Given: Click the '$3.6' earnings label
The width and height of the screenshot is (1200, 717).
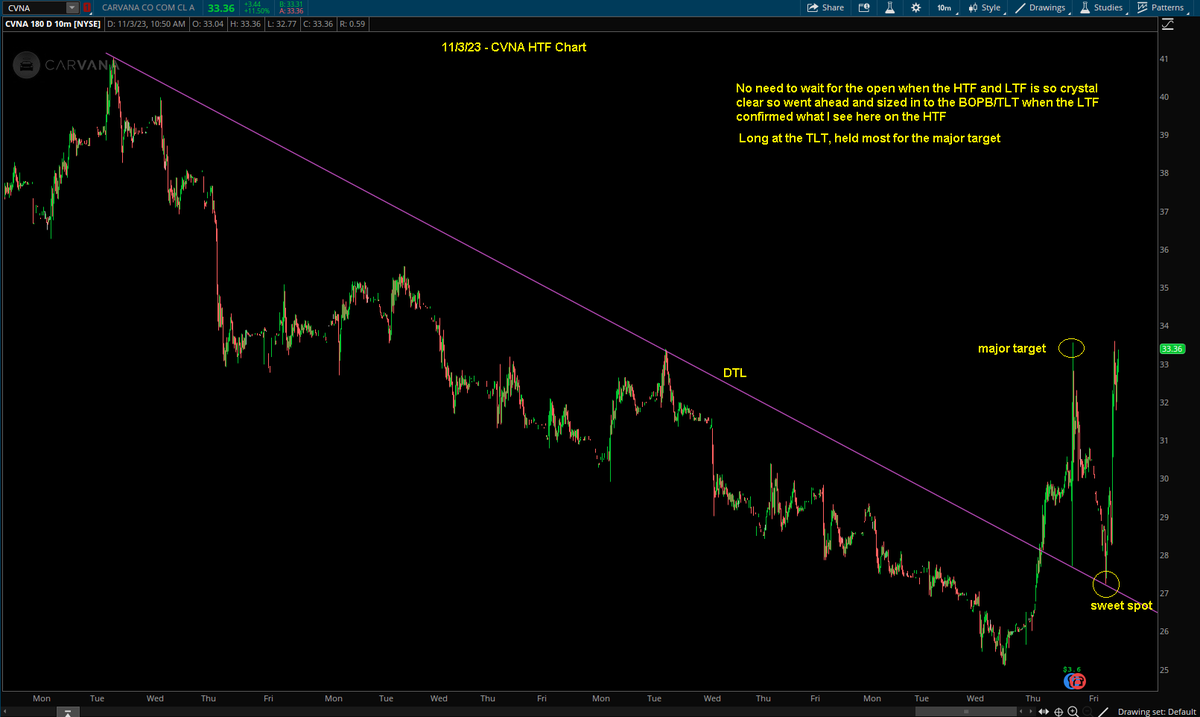Looking at the screenshot, I should click(1072, 669).
